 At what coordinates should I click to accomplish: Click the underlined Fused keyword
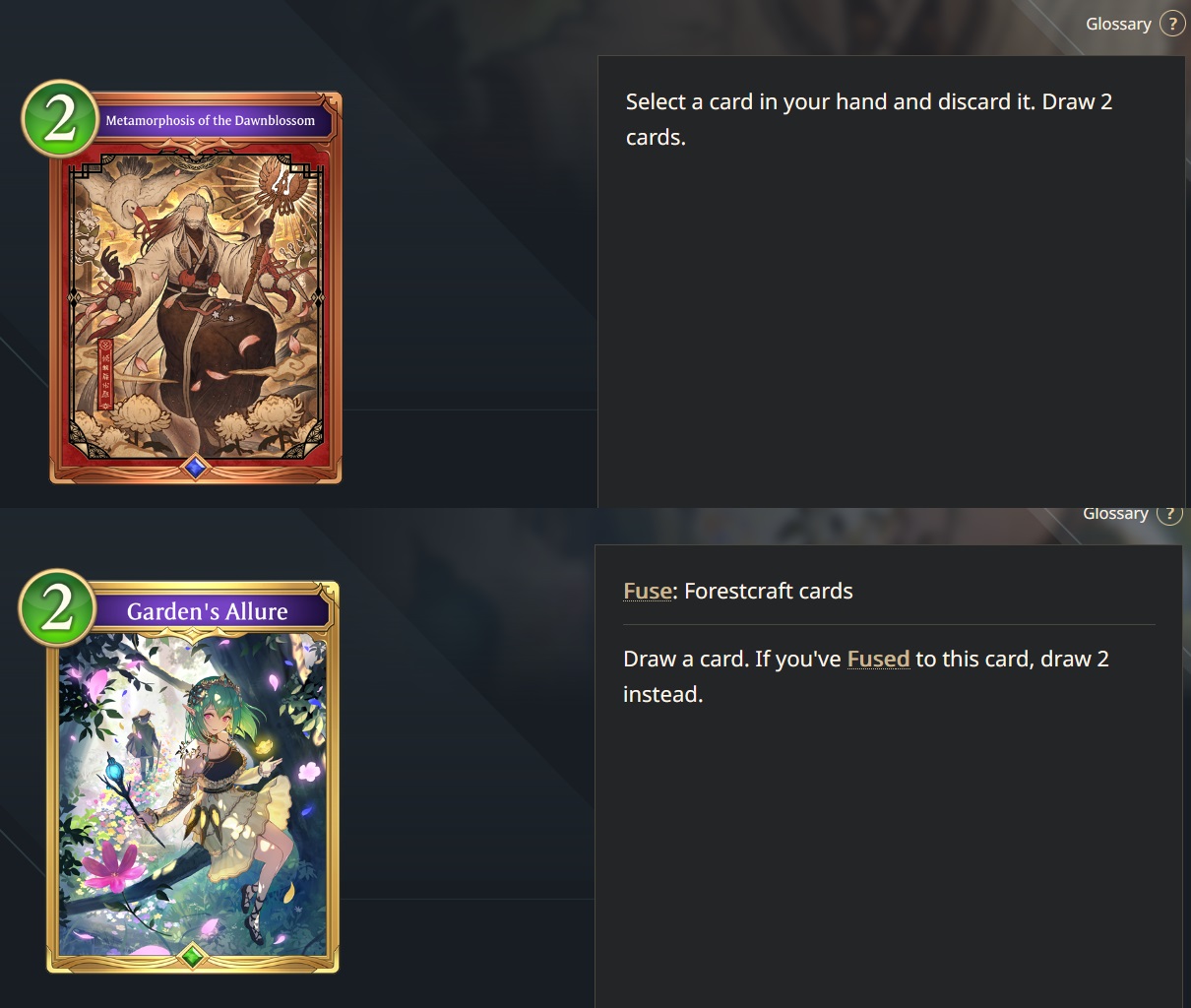coord(878,659)
